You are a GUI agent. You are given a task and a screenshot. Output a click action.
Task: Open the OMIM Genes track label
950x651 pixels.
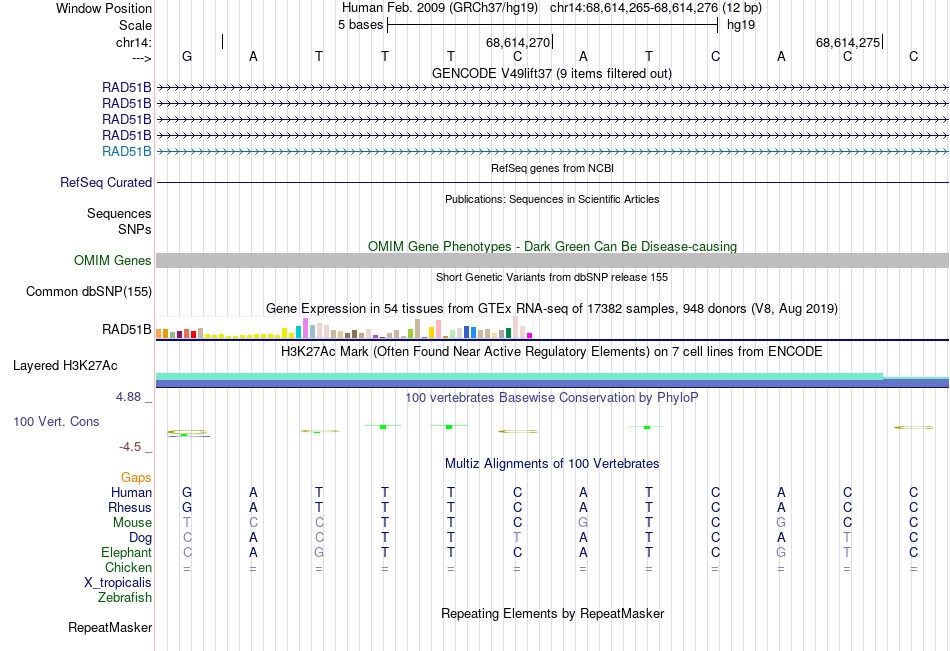(113, 261)
